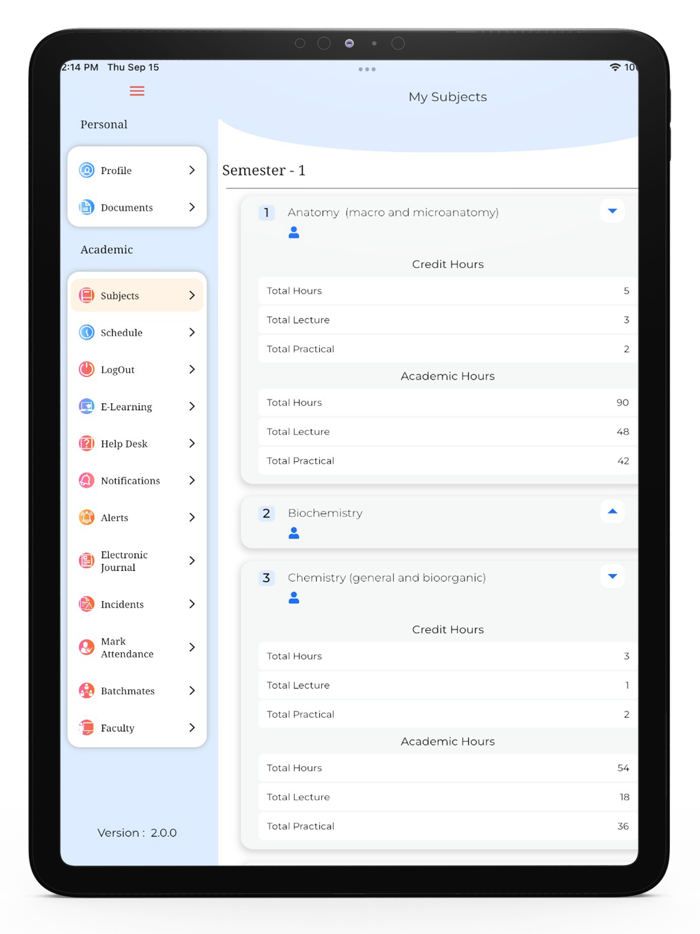Image resolution: width=700 pixels, height=934 pixels.
Task: Click the Batchmates icon
Action: [x=86, y=690]
